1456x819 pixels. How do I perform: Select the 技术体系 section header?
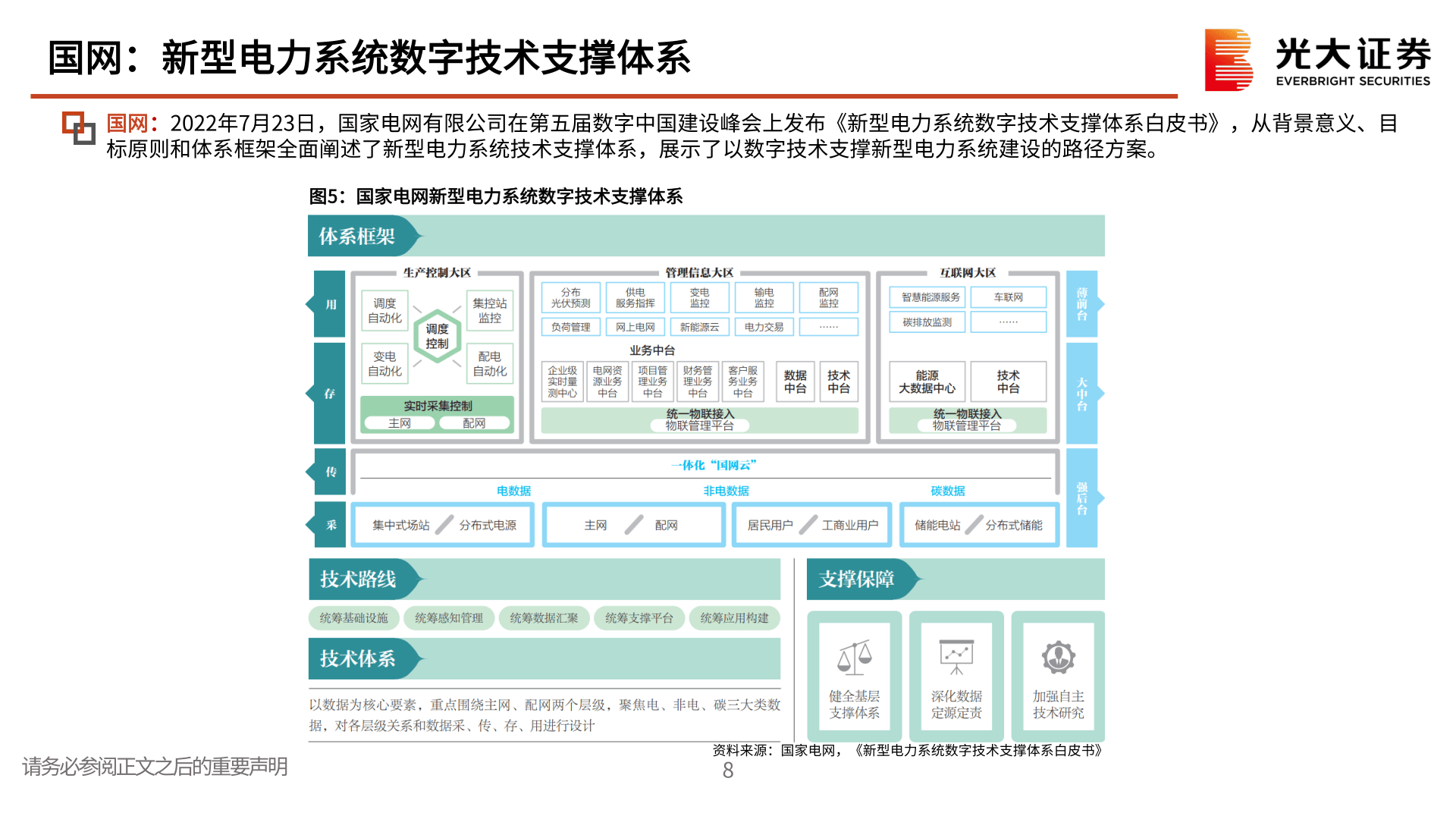366,658
